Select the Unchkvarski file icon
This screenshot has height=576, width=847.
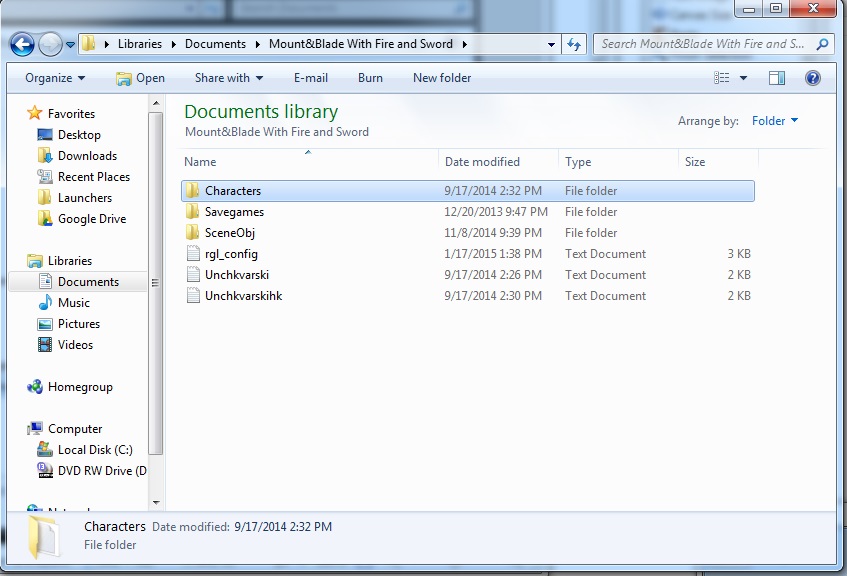(193, 274)
